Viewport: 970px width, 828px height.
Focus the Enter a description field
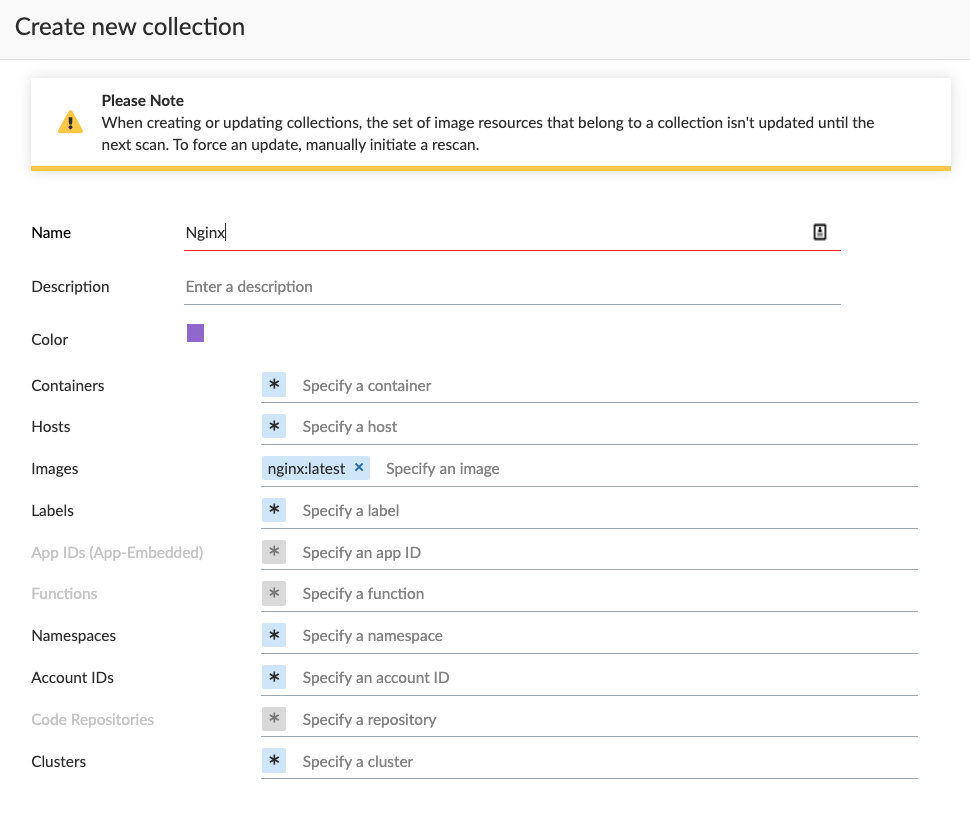pyautogui.click(x=512, y=287)
